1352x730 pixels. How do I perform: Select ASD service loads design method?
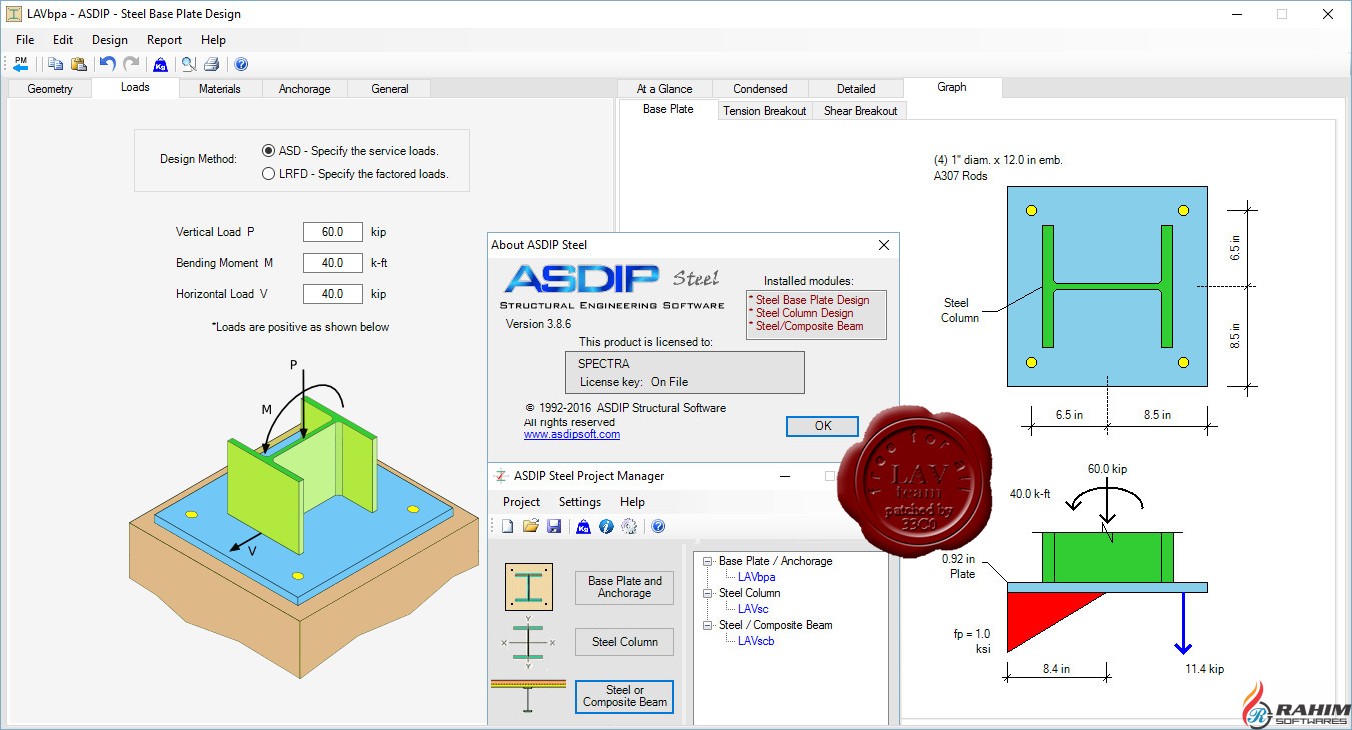point(268,151)
